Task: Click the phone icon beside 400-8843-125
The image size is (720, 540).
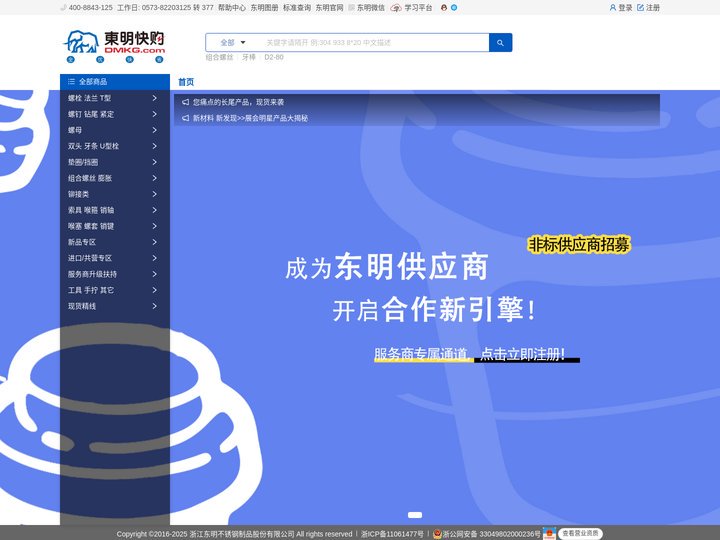Action: coord(63,8)
